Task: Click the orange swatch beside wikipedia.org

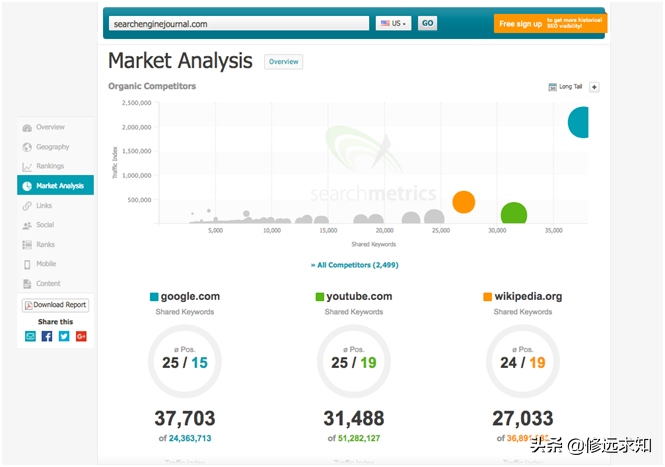Action: pyautogui.click(x=488, y=296)
